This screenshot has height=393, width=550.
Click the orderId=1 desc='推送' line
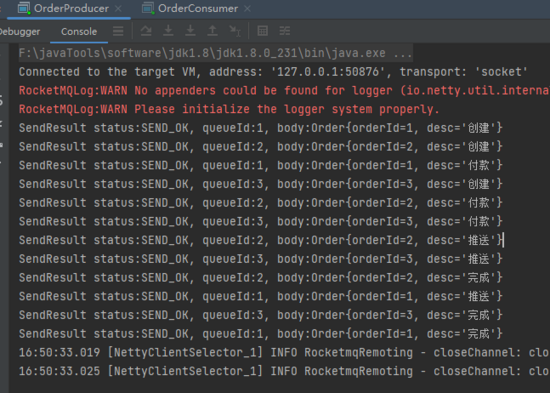tap(261, 297)
